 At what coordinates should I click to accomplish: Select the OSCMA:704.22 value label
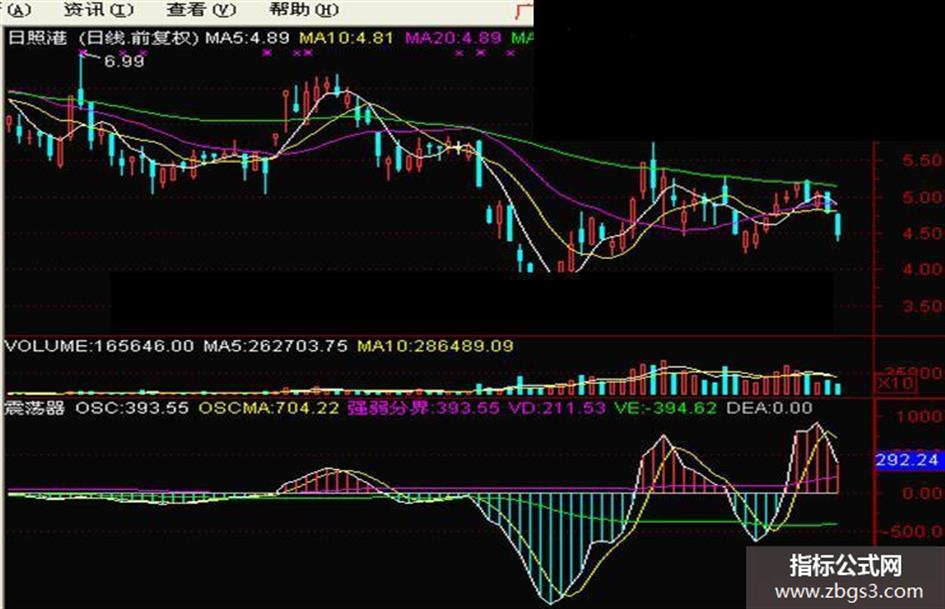coord(269,408)
